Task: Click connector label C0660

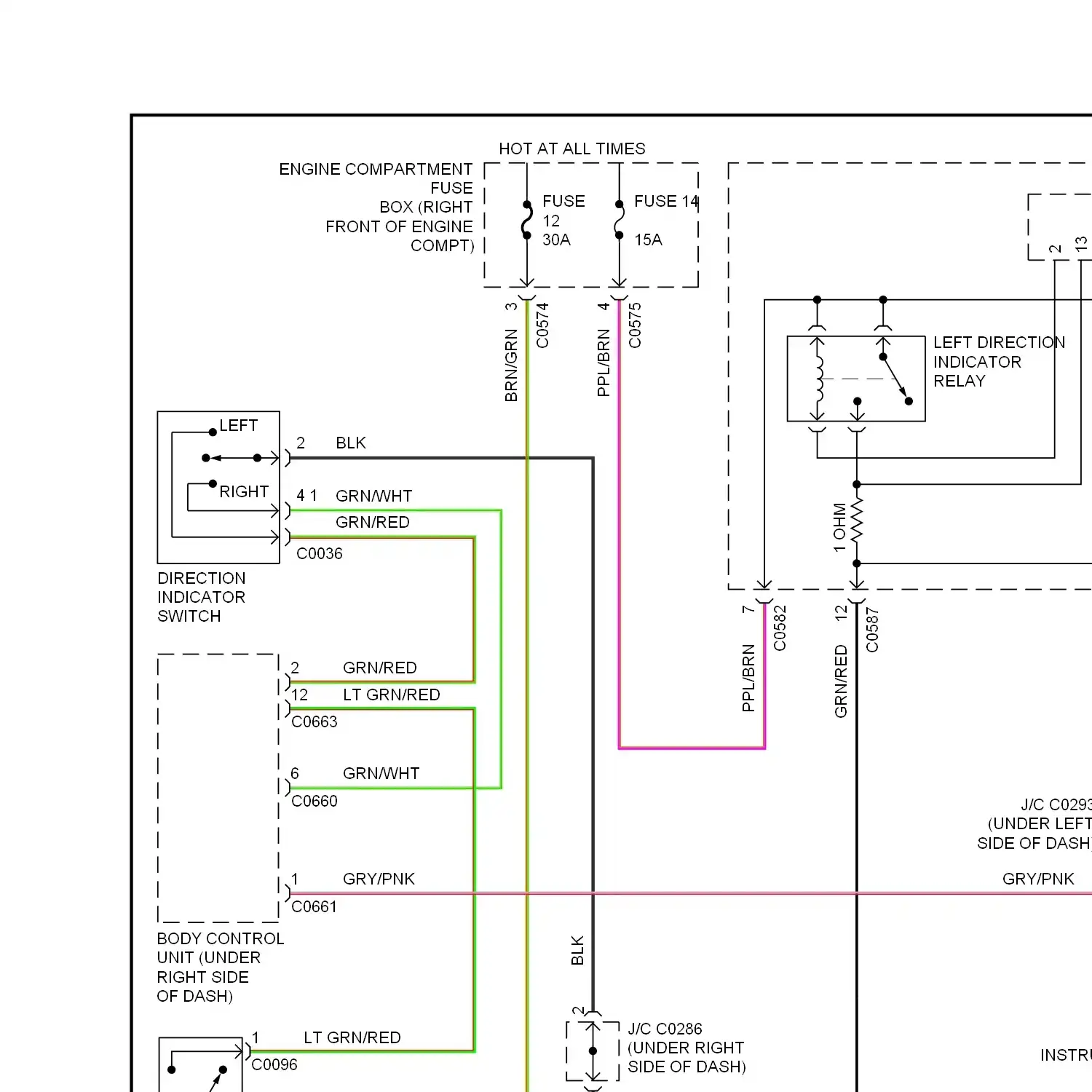Action: 314,801
